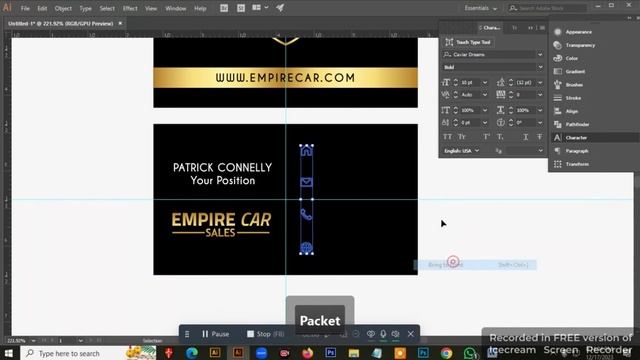This screenshot has width=640, height=360.
Task: Open the Essentials workspace switcher
Action: click(x=480, y=8)
